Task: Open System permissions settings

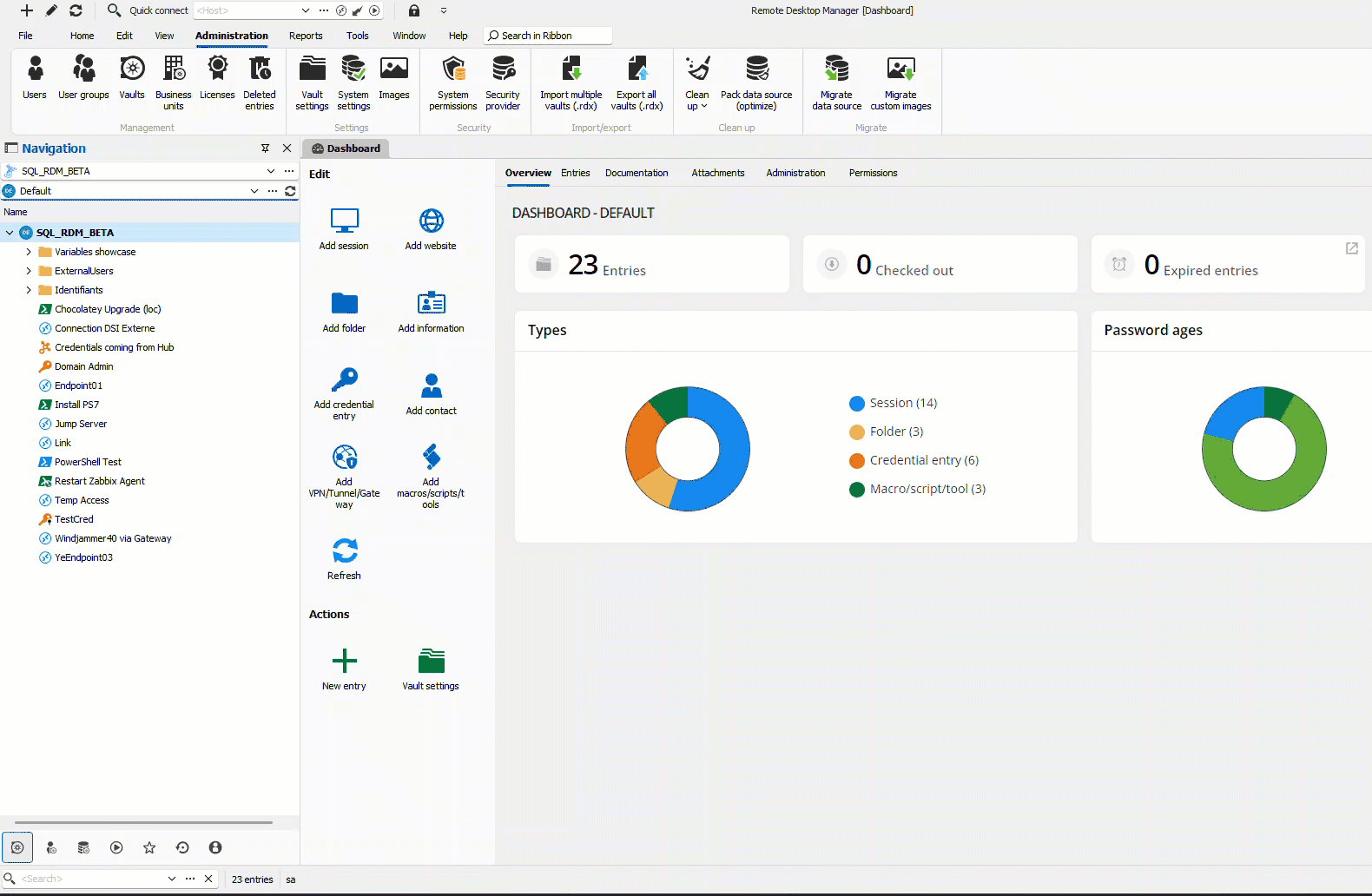Action: pos(452,78)
